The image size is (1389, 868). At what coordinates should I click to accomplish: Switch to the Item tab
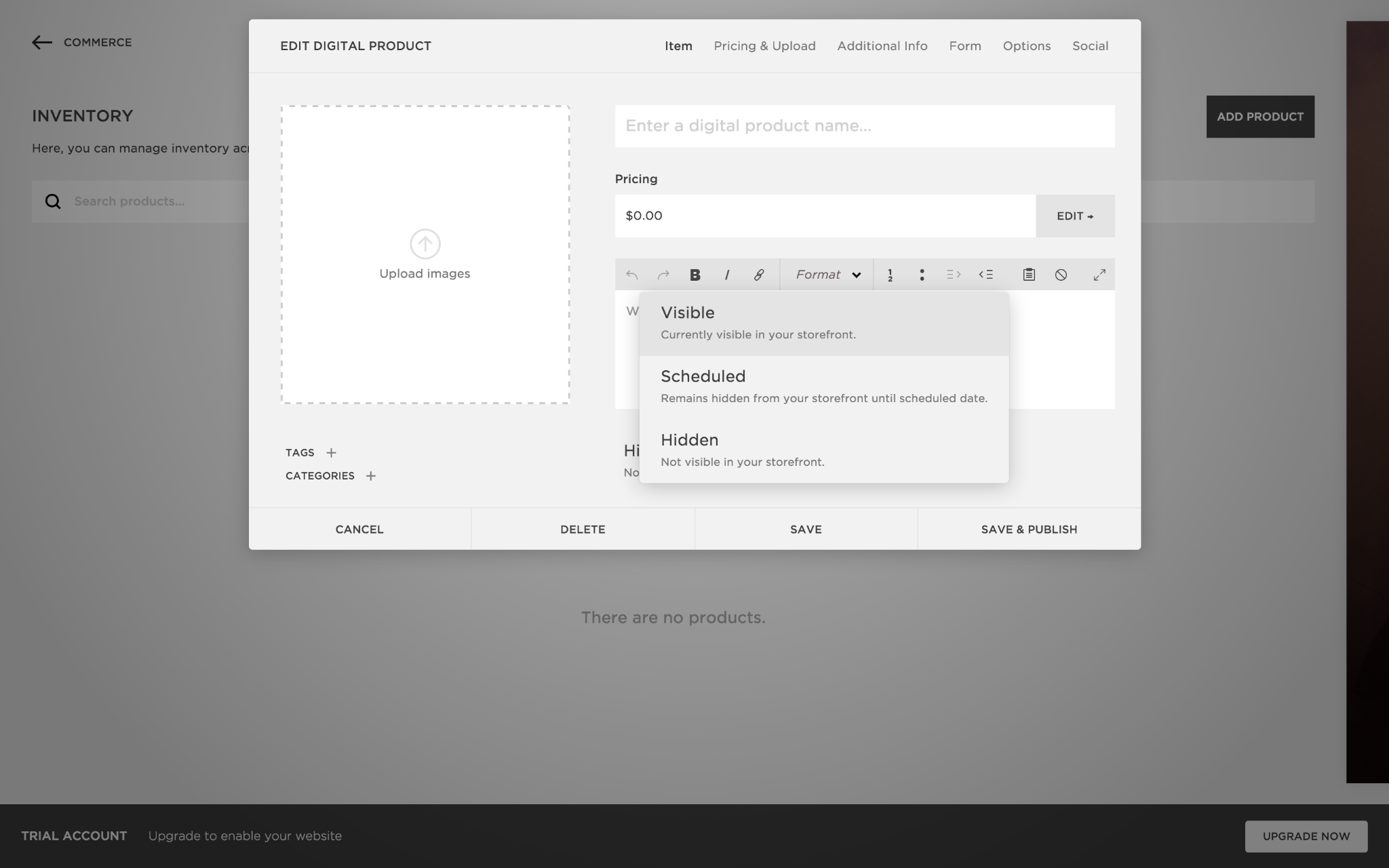tap(678, 46)
